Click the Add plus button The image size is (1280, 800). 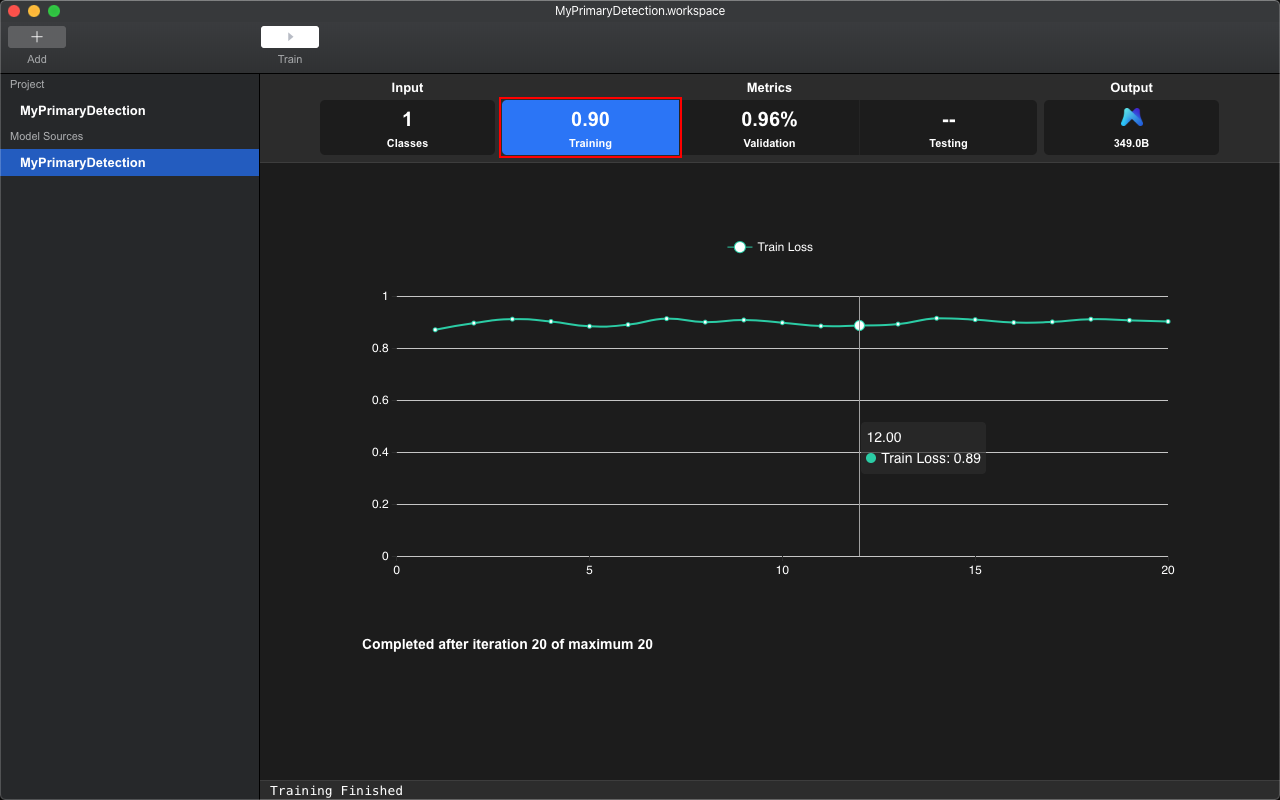point(37,37)
